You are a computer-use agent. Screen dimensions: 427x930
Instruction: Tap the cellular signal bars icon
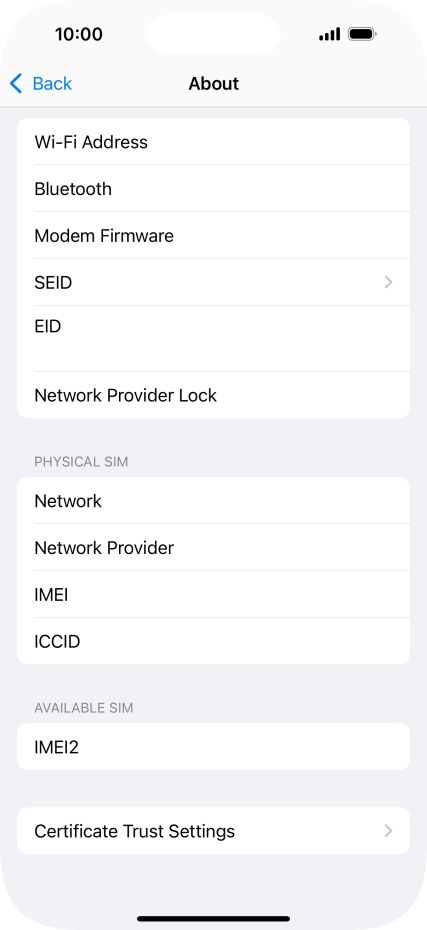click(329, 34)
